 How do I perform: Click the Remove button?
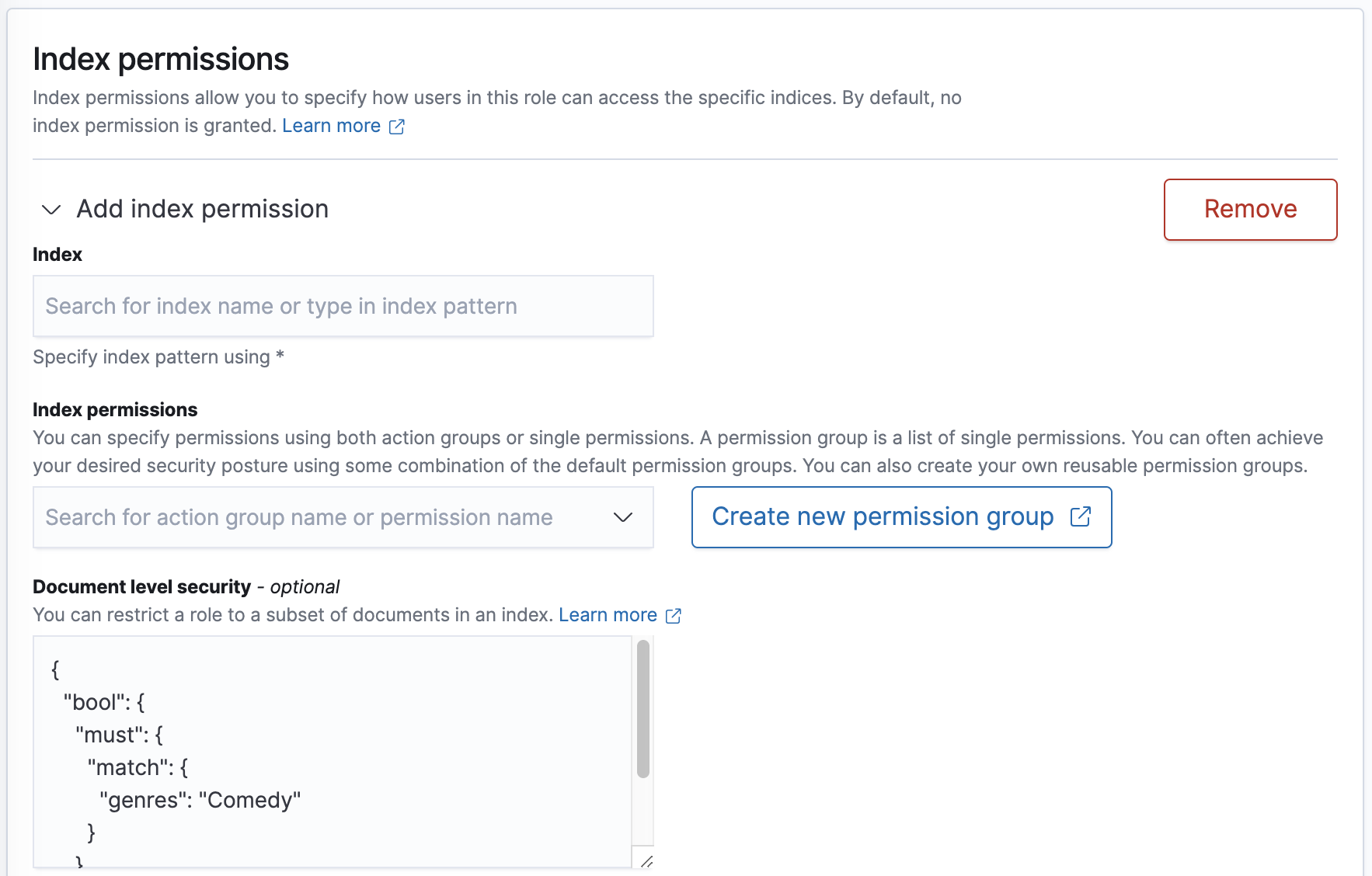(x=1249, y=209)
